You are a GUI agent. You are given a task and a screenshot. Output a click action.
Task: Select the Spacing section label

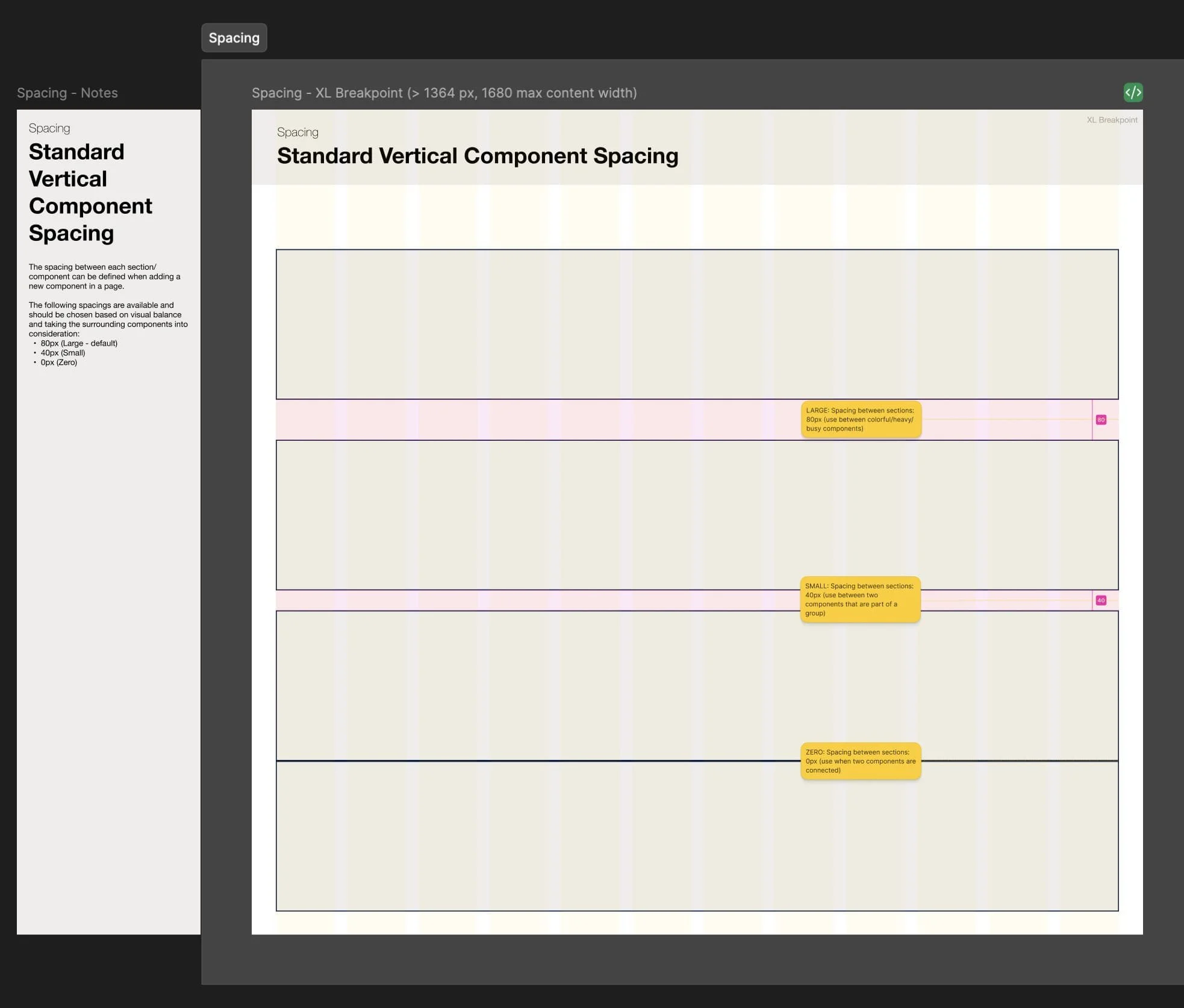[x=234, y=38]
